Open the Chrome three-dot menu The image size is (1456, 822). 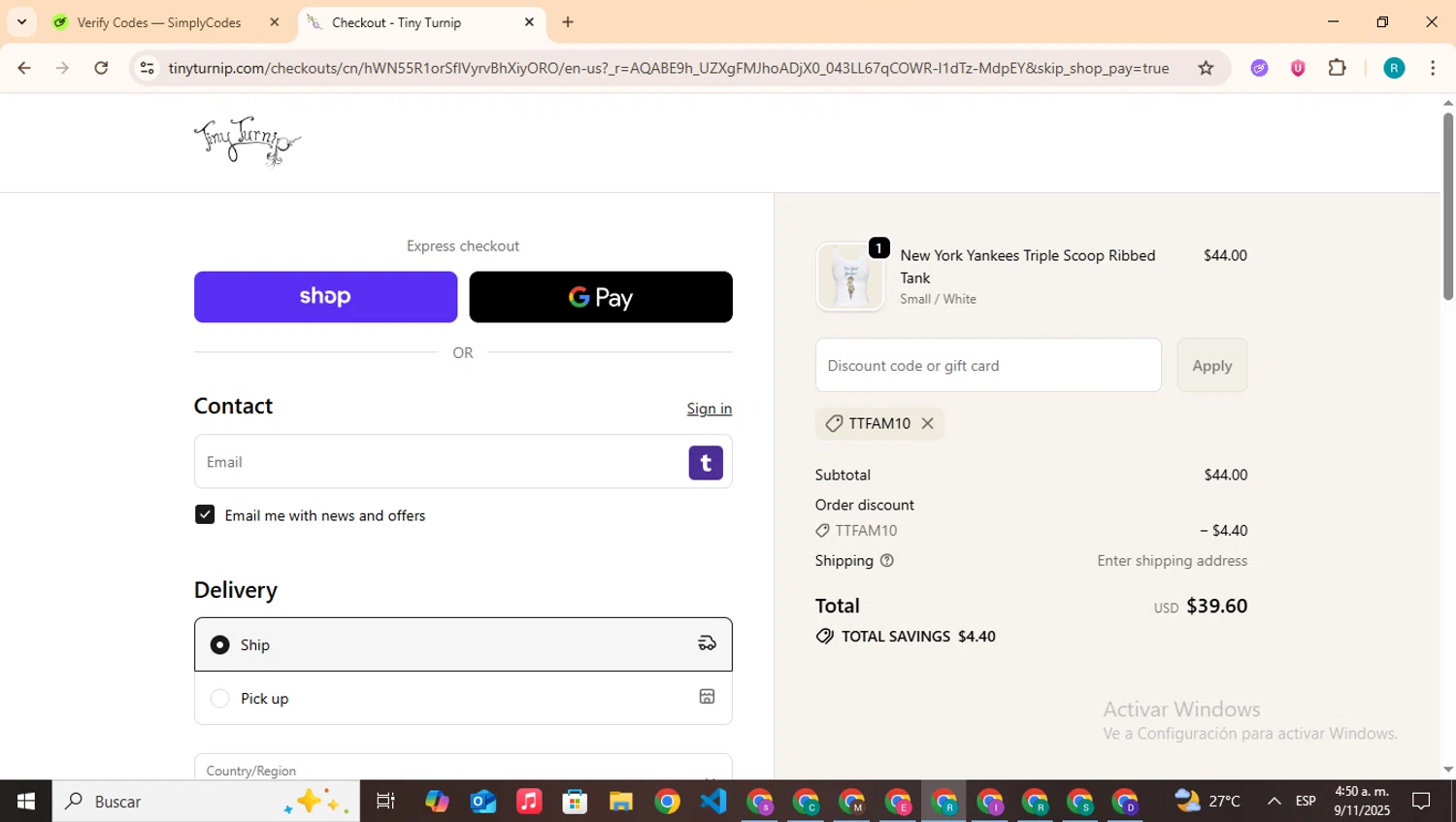click(x=1433, y=68)
